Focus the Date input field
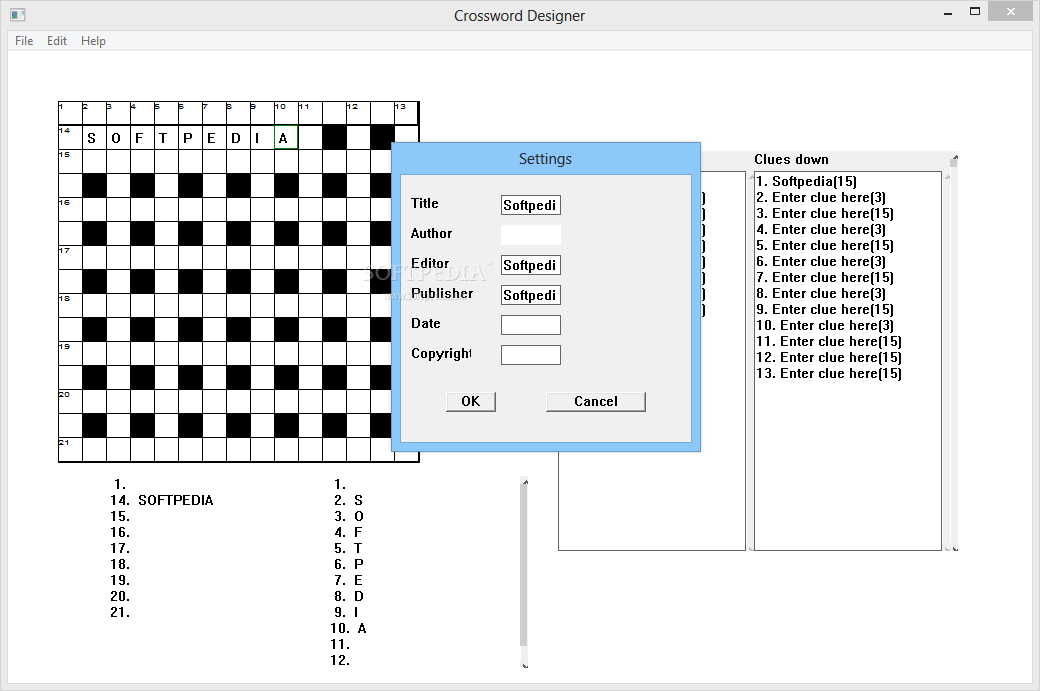This screenshot has width=1040, height=691. point(531,325)
